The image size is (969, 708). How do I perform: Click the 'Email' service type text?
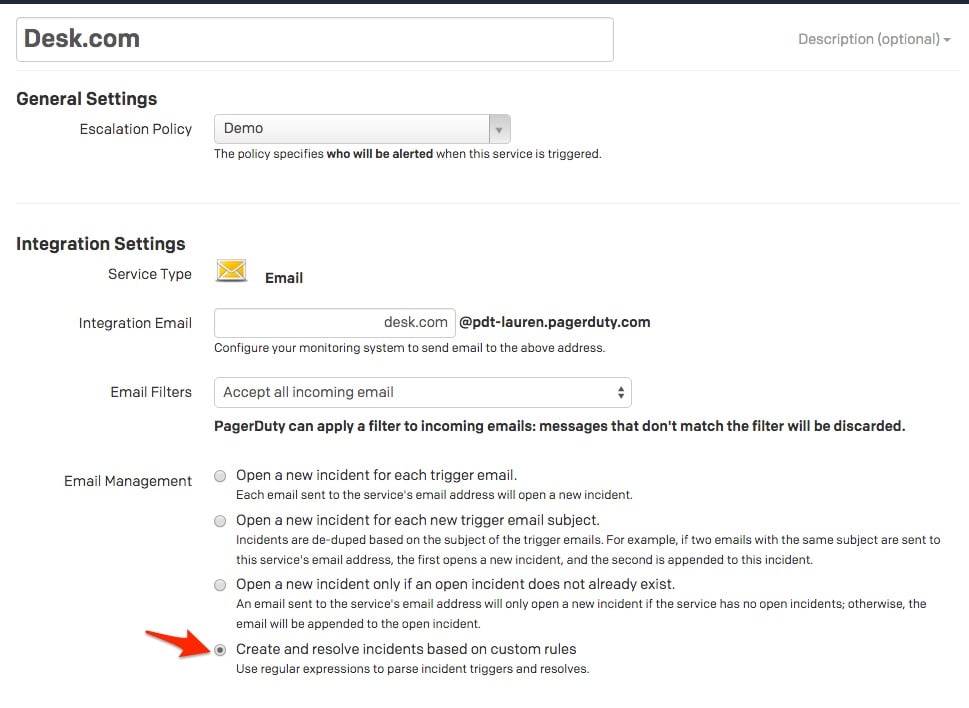point(284,278)
